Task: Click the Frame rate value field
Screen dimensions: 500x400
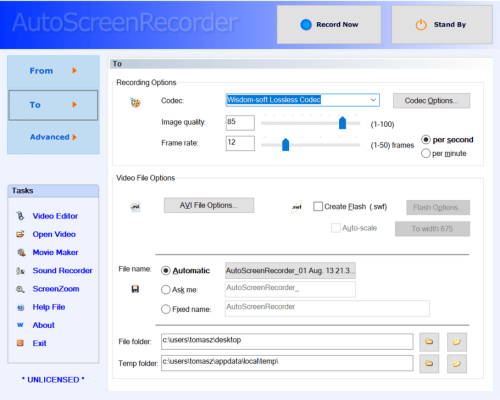Action: coord(240,143)
